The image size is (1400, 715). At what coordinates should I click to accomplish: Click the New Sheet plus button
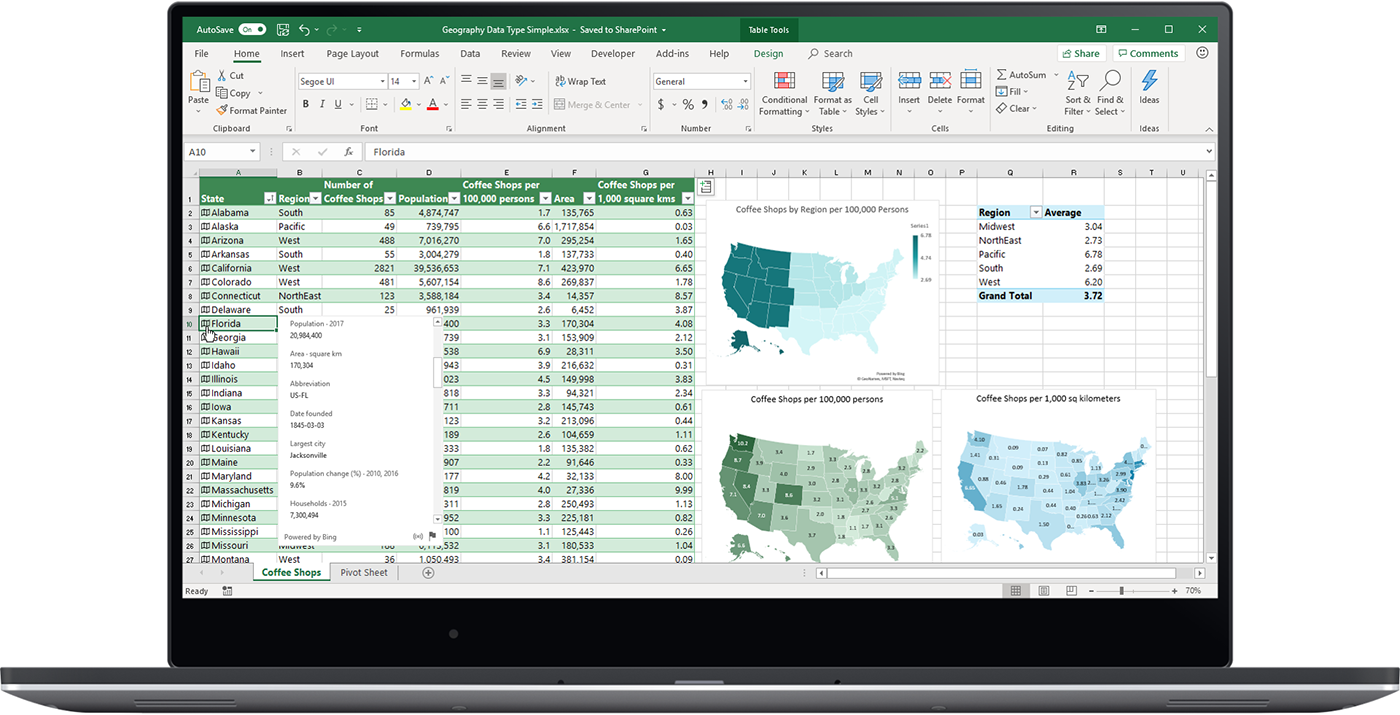click(x=428, y=572)
